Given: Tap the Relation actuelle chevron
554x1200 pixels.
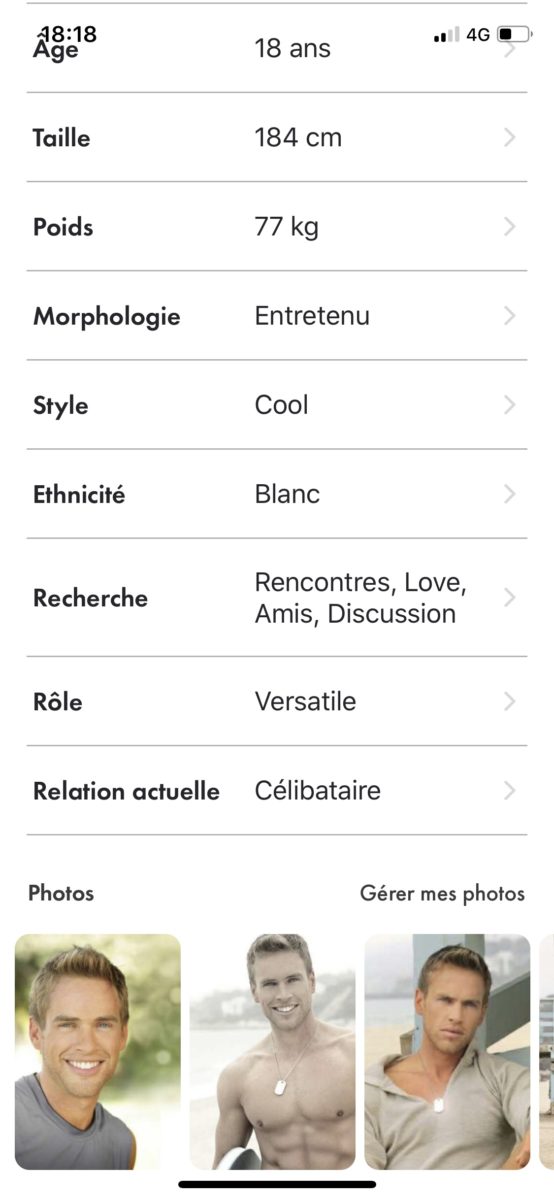Looking at the screenshot, I should pyautogui.click(x=509, y=791).
